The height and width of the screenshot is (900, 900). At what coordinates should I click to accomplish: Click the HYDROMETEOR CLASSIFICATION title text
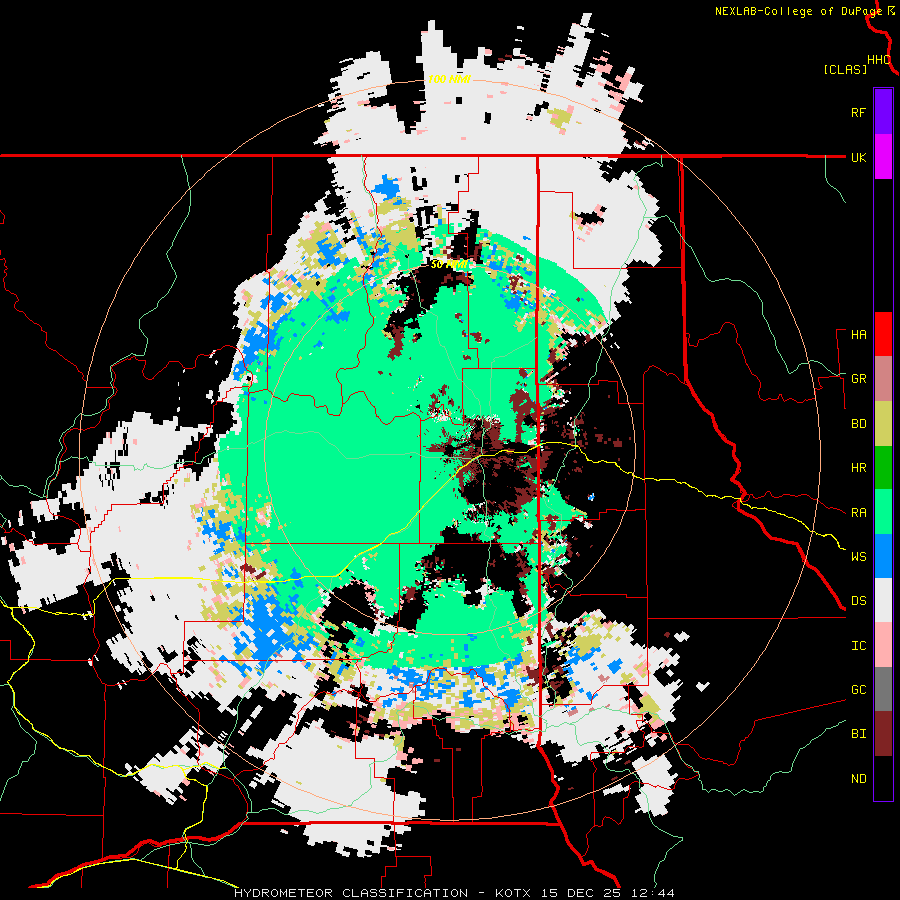[351, 893]
